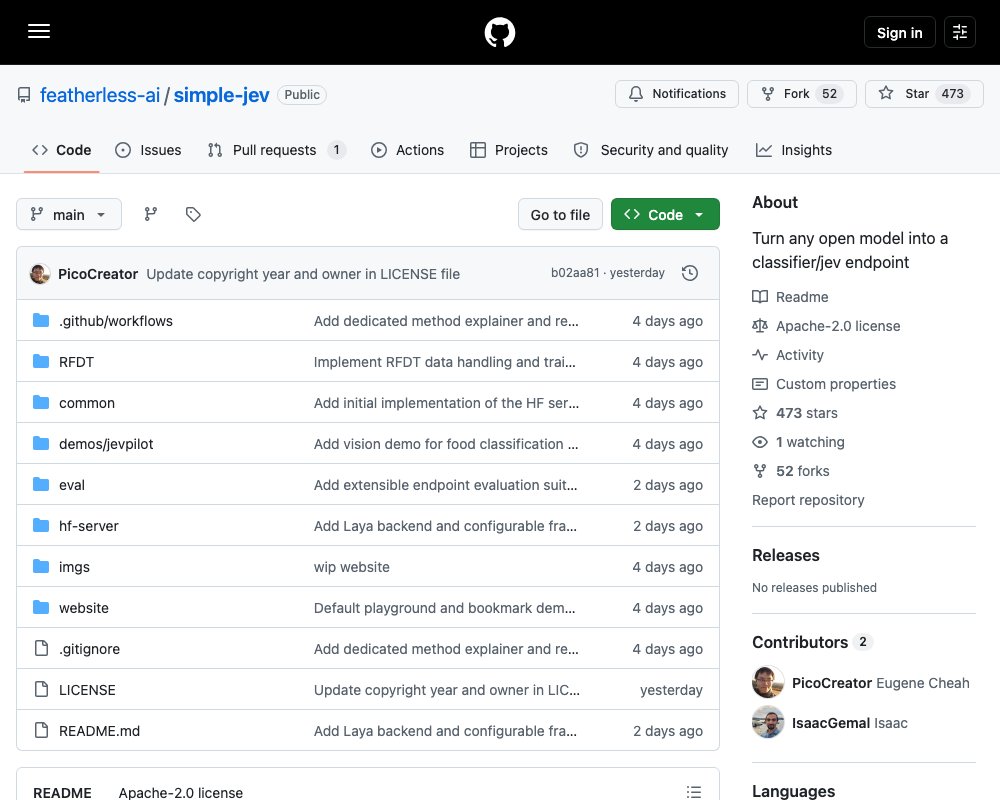The width and height of the screenshot is (1000, 800).
Task: Open Activity link in About
Action: (x=788, y=355)
